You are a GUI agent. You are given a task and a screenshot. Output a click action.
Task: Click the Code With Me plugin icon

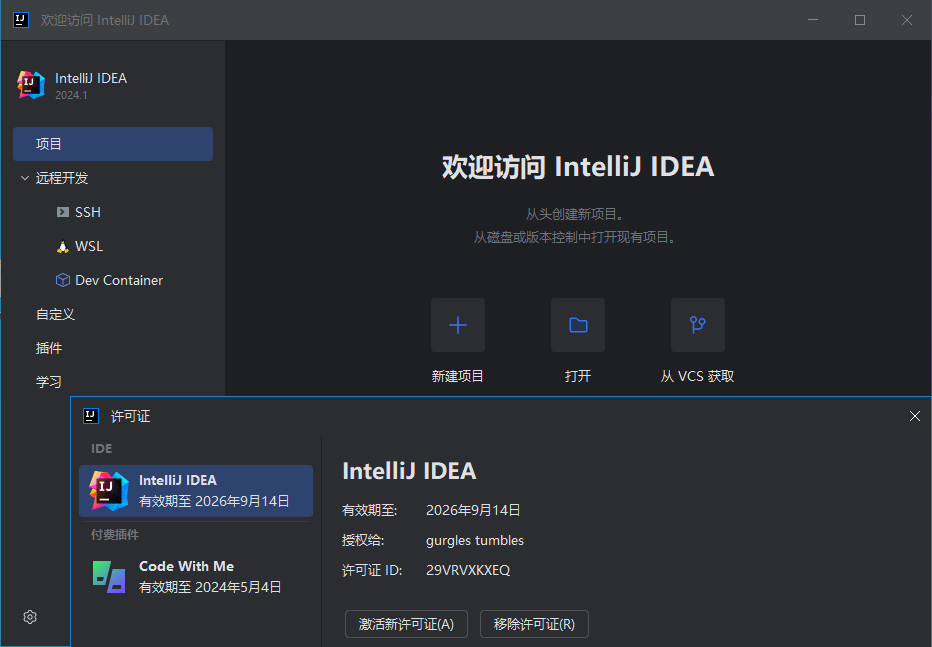[109, 577]
